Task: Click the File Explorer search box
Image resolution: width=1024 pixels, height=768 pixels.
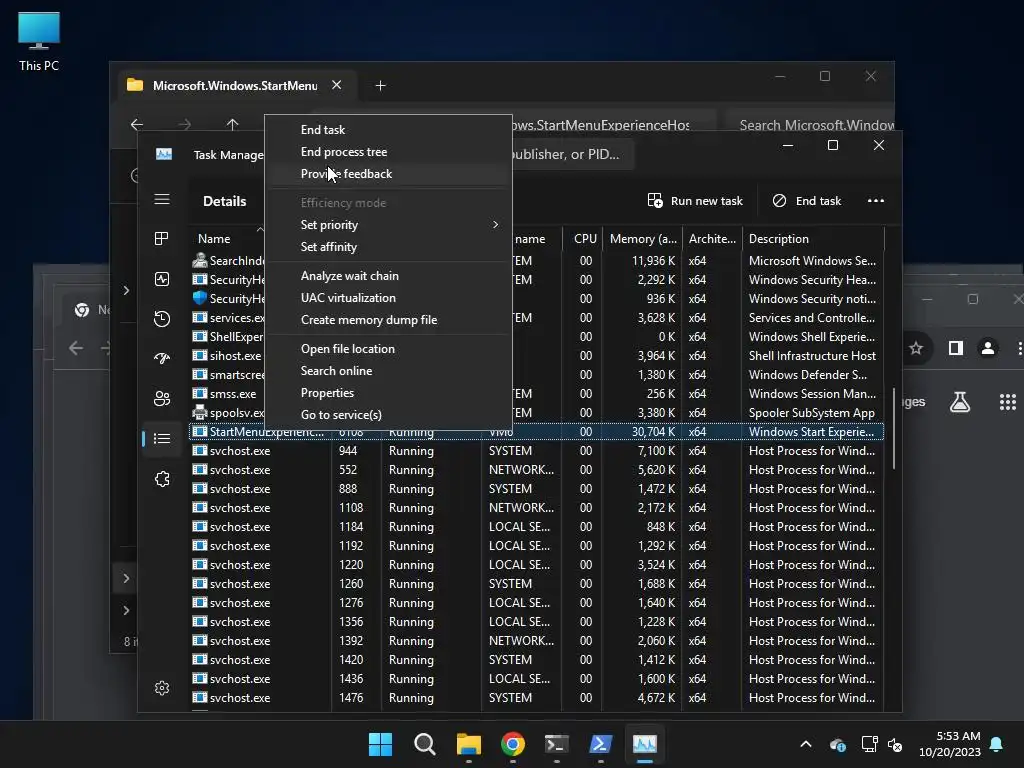Action: [x=810, y=124]
